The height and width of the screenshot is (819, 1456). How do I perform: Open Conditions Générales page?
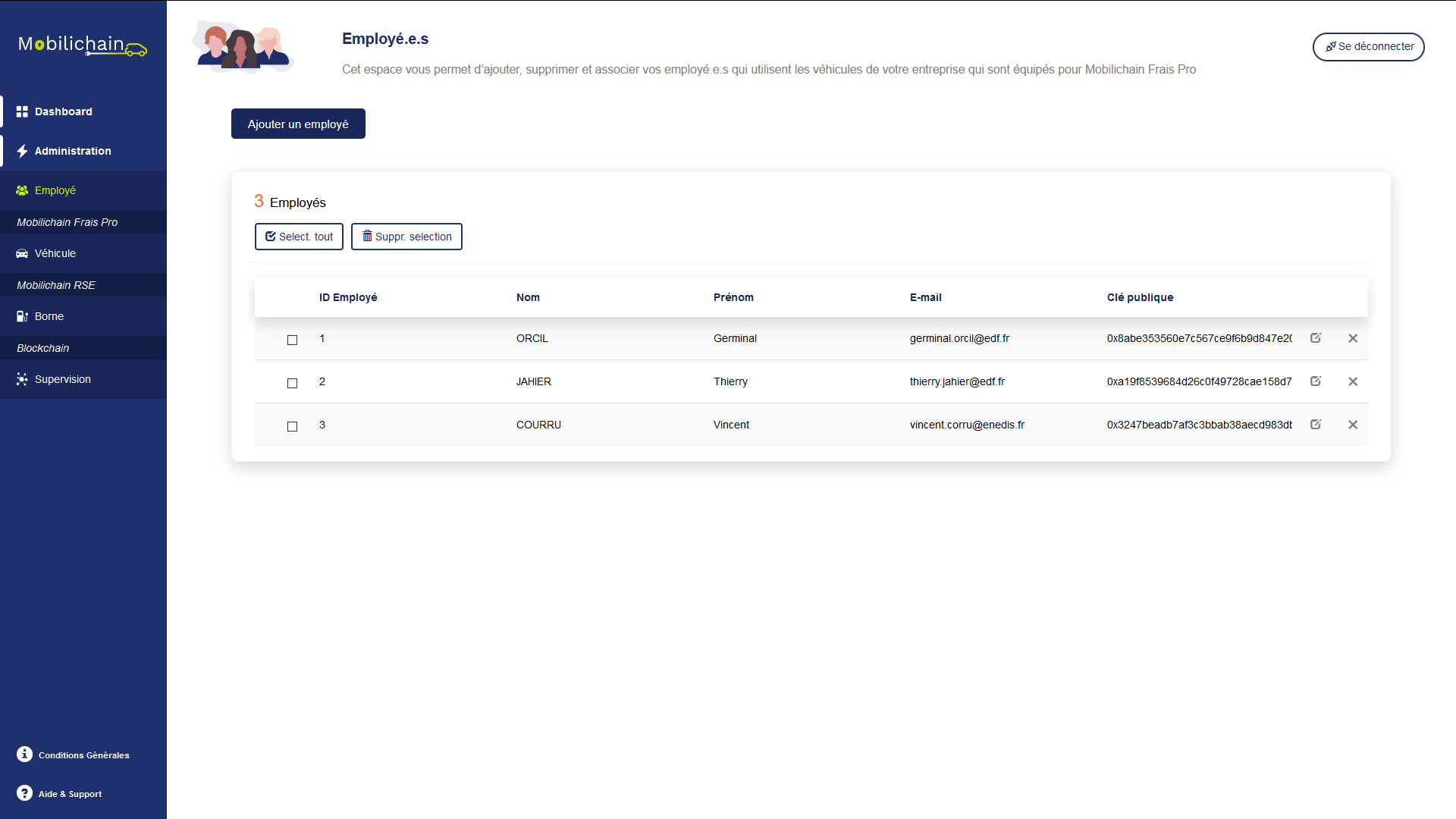click(x=82, y=755)
